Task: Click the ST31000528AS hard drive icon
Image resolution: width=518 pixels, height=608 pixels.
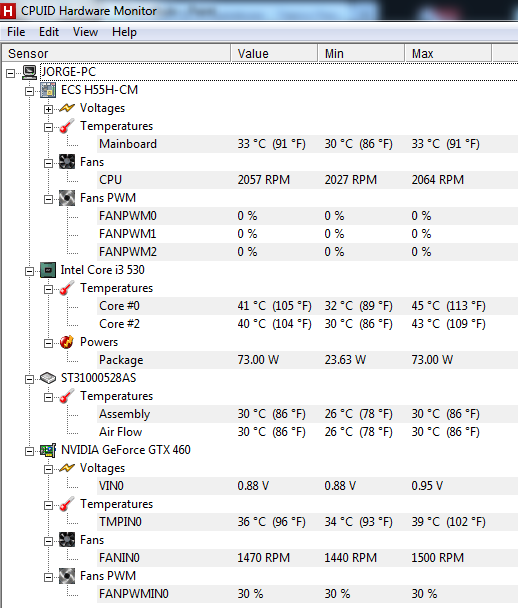Action: [48, 378]
